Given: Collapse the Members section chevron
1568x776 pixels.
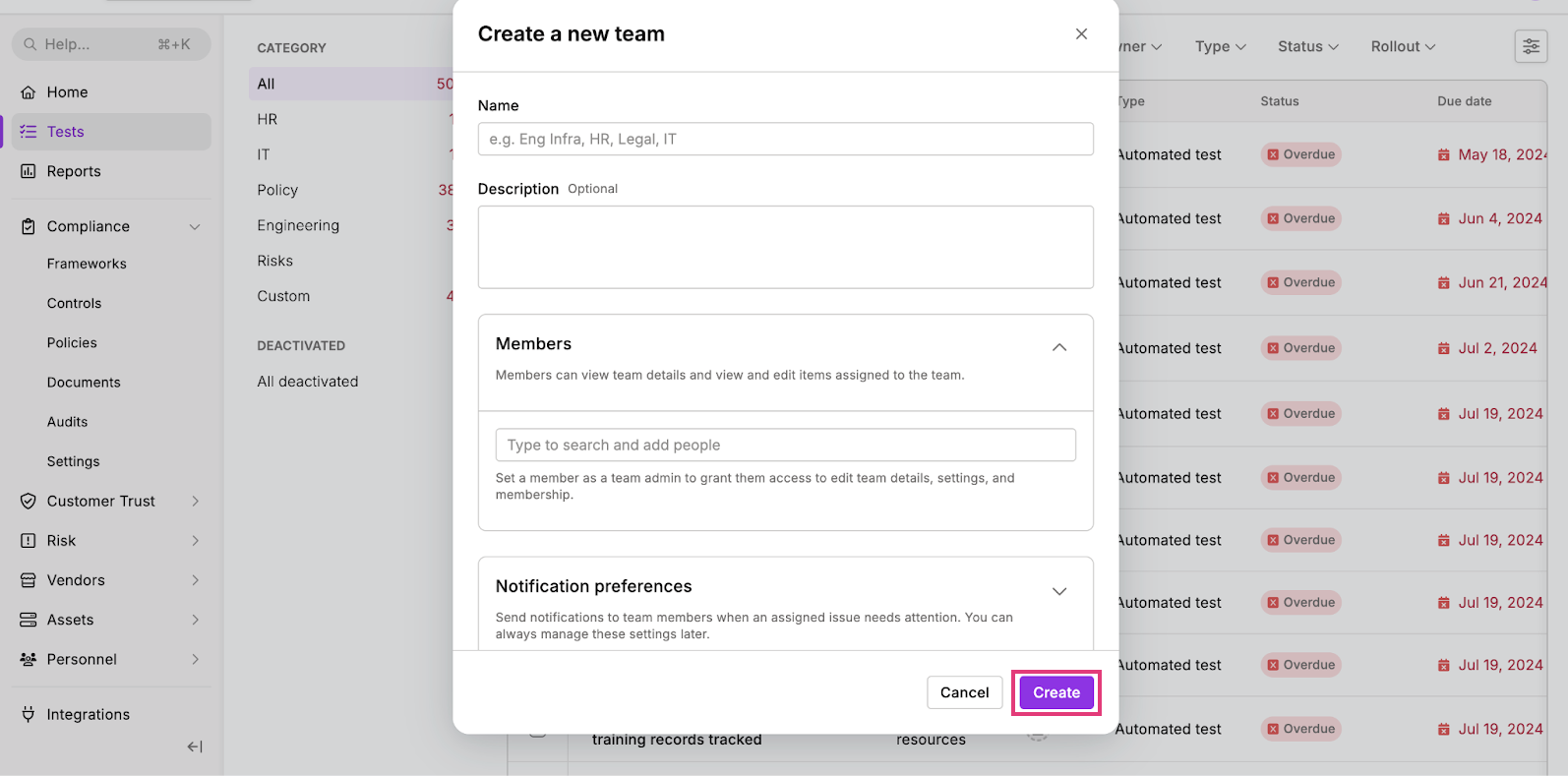Looking at the screenshot, I should pos(1059,347).
